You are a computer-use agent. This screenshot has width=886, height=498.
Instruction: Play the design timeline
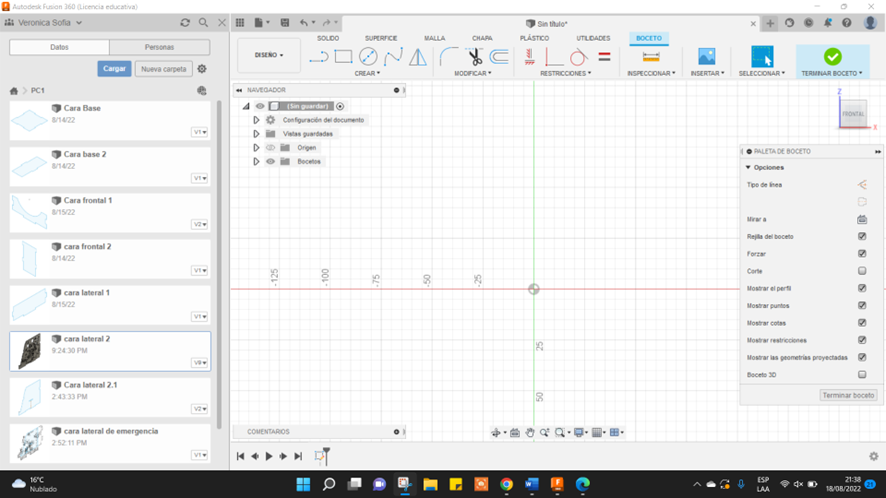click(x=269, y=456)
